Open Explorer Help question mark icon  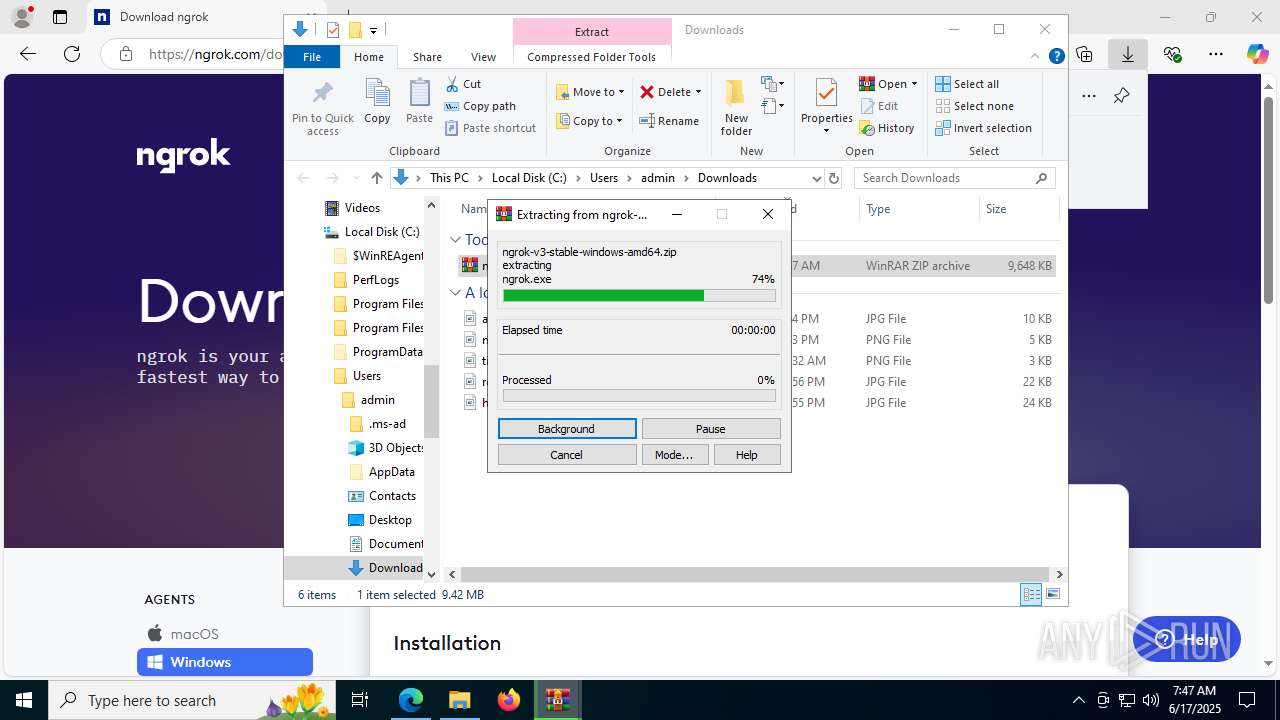click(x=1056, y=57)
